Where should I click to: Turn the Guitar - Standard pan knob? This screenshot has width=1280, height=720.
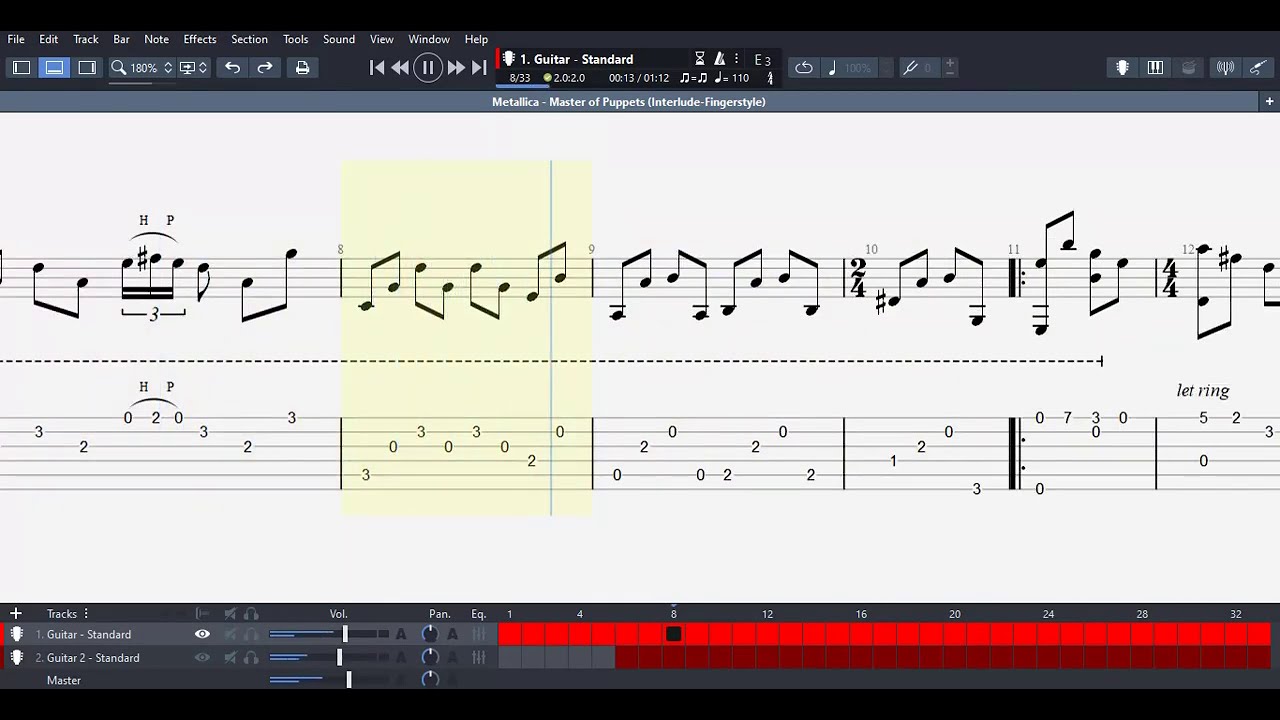(x=430, y=634)
